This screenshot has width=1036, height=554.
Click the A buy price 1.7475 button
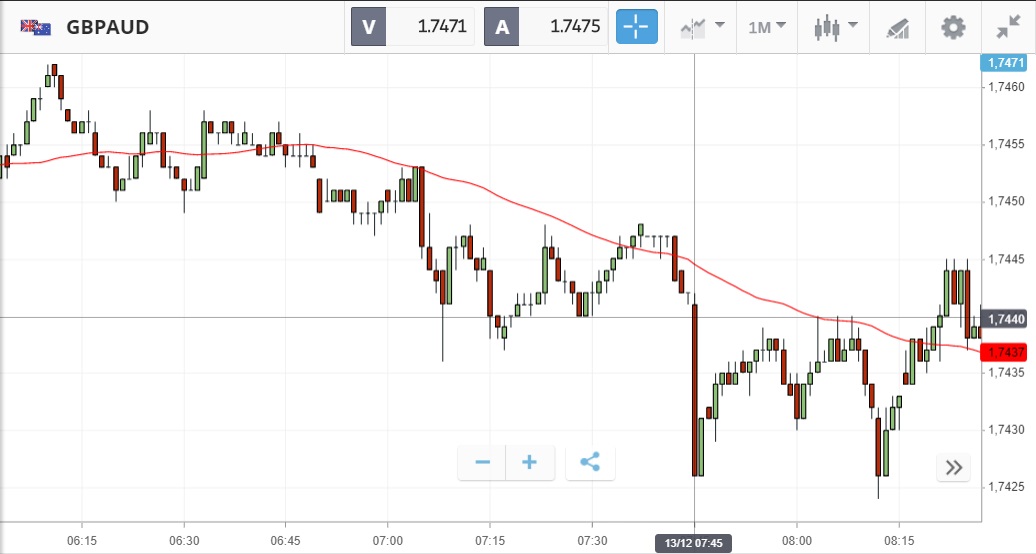(x=546, y=27)
